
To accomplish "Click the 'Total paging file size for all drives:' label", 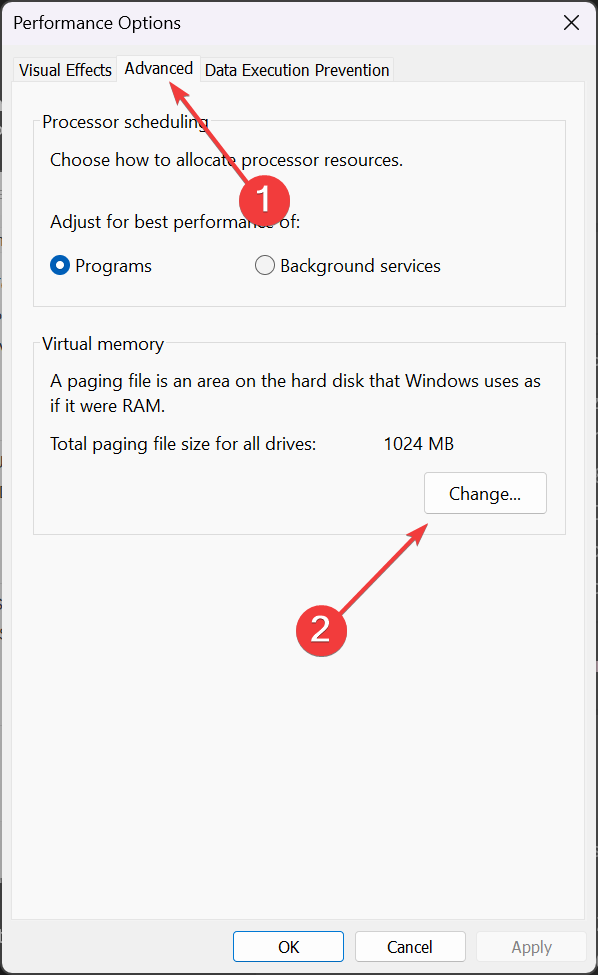I will point(183,444).
